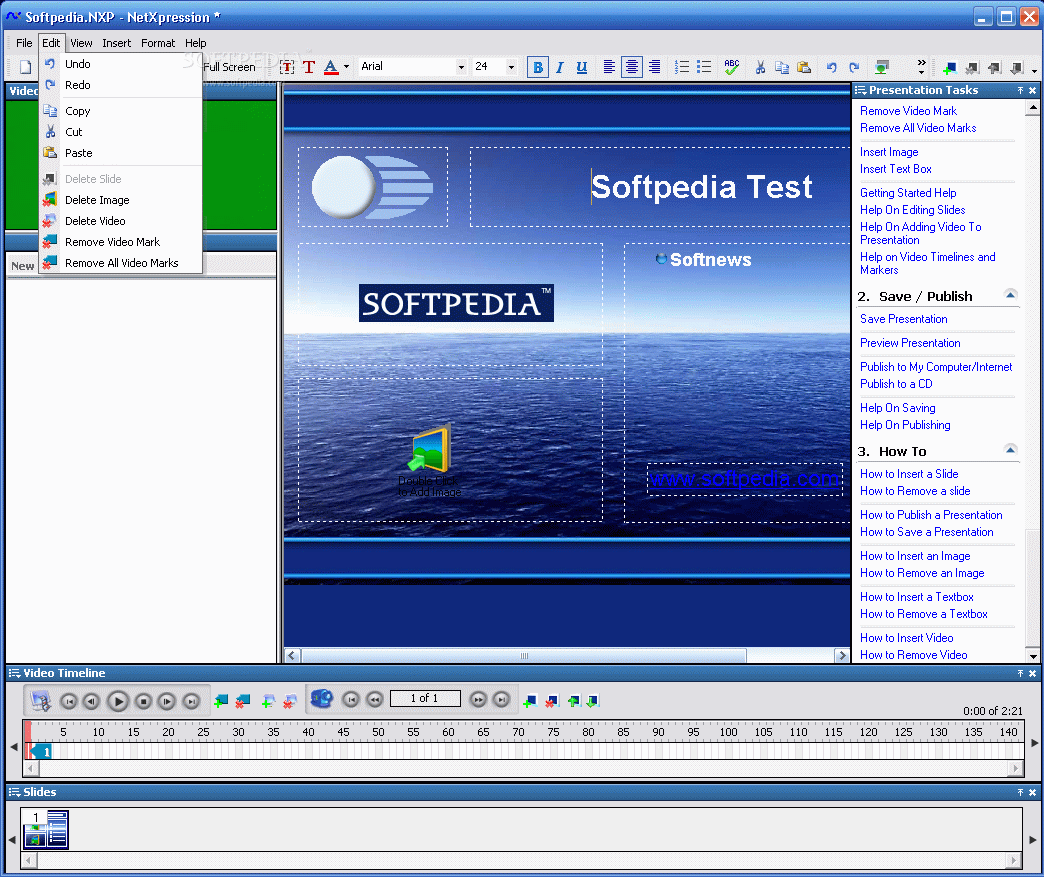Click the Insert Image task link
The height and width of the screenshot is (877, 1044).
tap(889, 152)
